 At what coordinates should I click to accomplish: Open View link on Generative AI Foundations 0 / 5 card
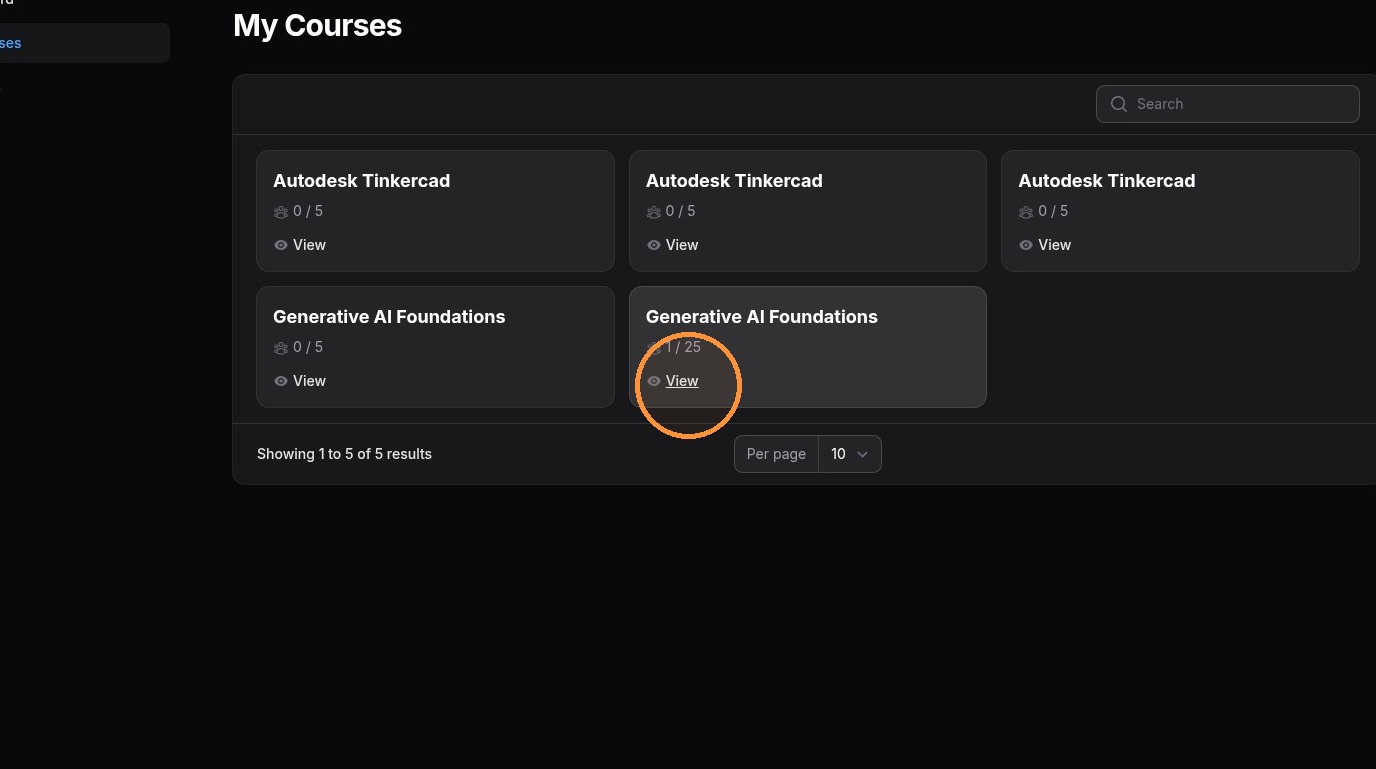309,381
